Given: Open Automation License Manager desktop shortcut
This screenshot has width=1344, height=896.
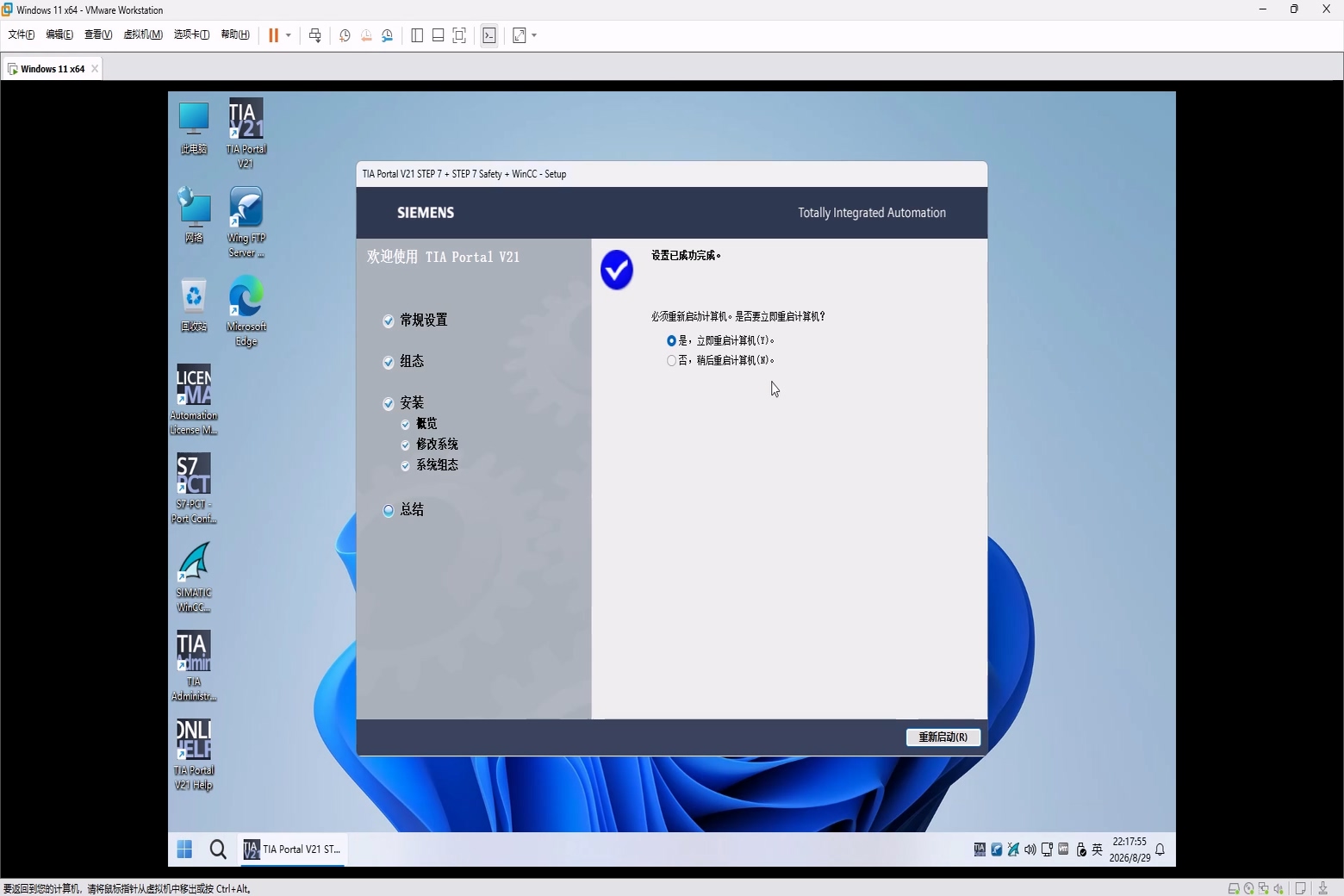Looking at the screenshot, I should click(x=194, y=399).
